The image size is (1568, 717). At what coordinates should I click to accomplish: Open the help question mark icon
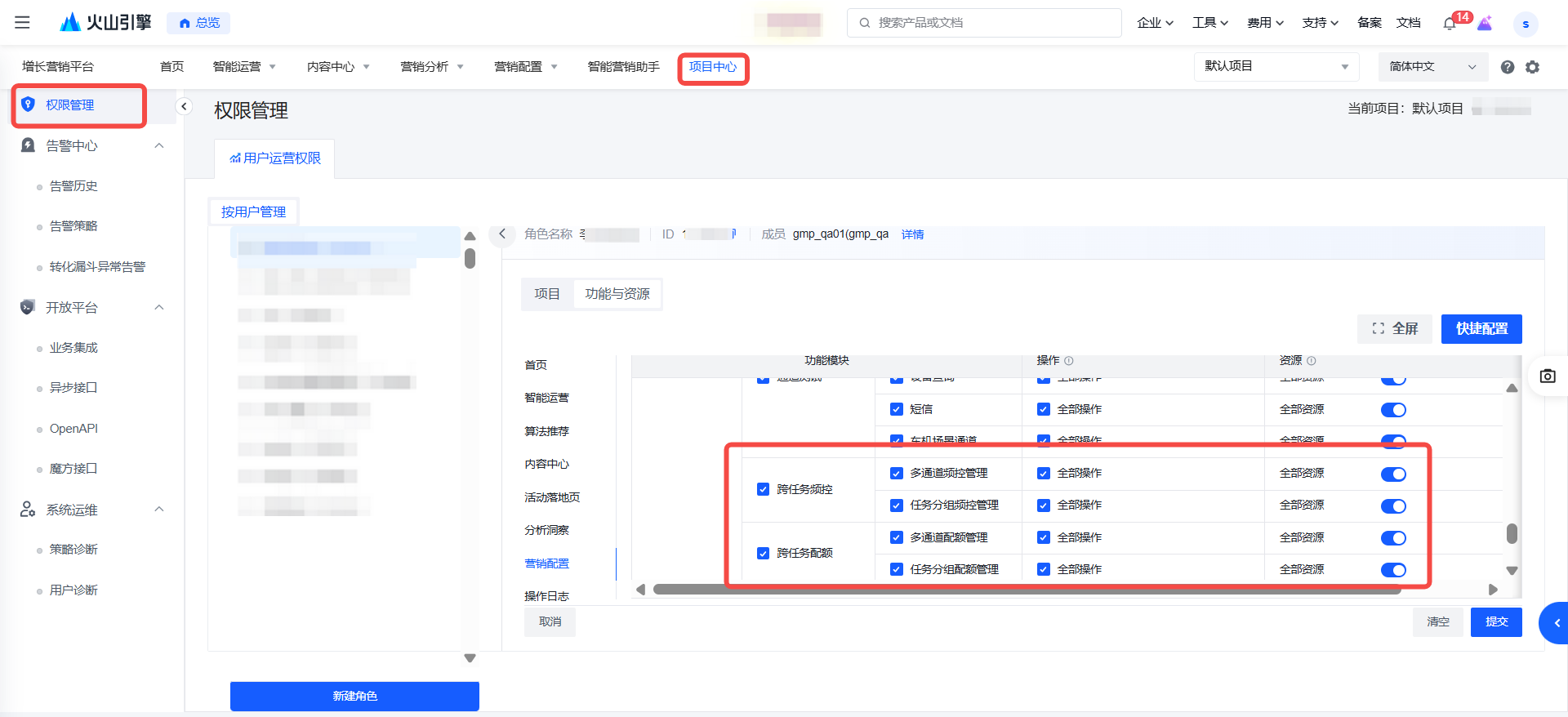coord(1508,67)
